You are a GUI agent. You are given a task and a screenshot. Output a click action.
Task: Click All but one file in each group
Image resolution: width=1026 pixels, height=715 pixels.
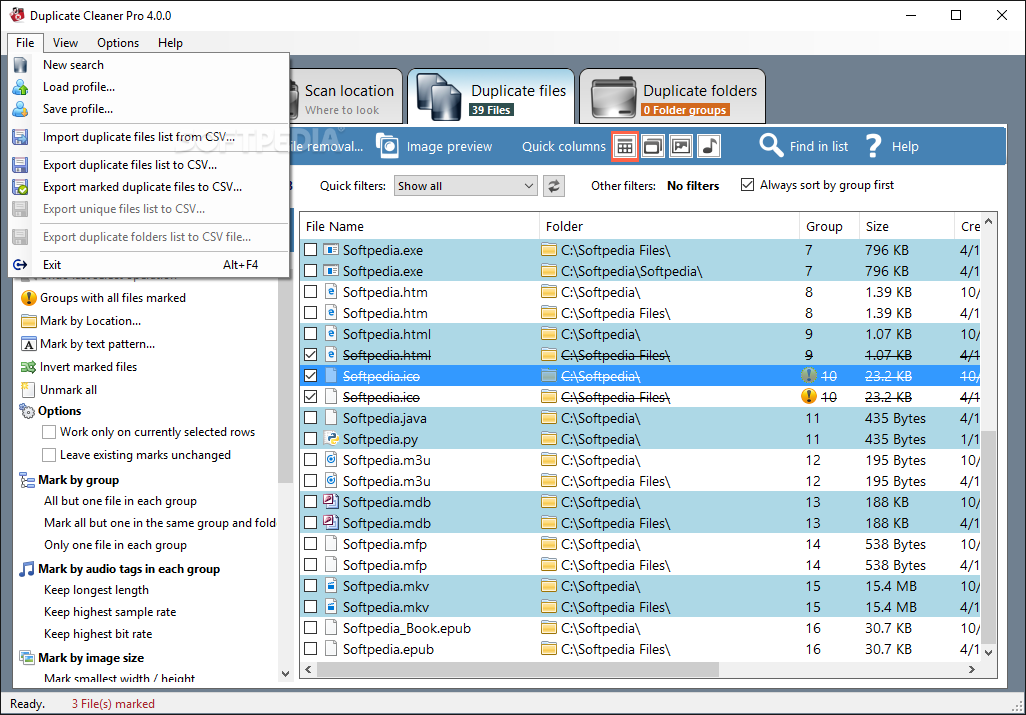(x=120, y=501)
